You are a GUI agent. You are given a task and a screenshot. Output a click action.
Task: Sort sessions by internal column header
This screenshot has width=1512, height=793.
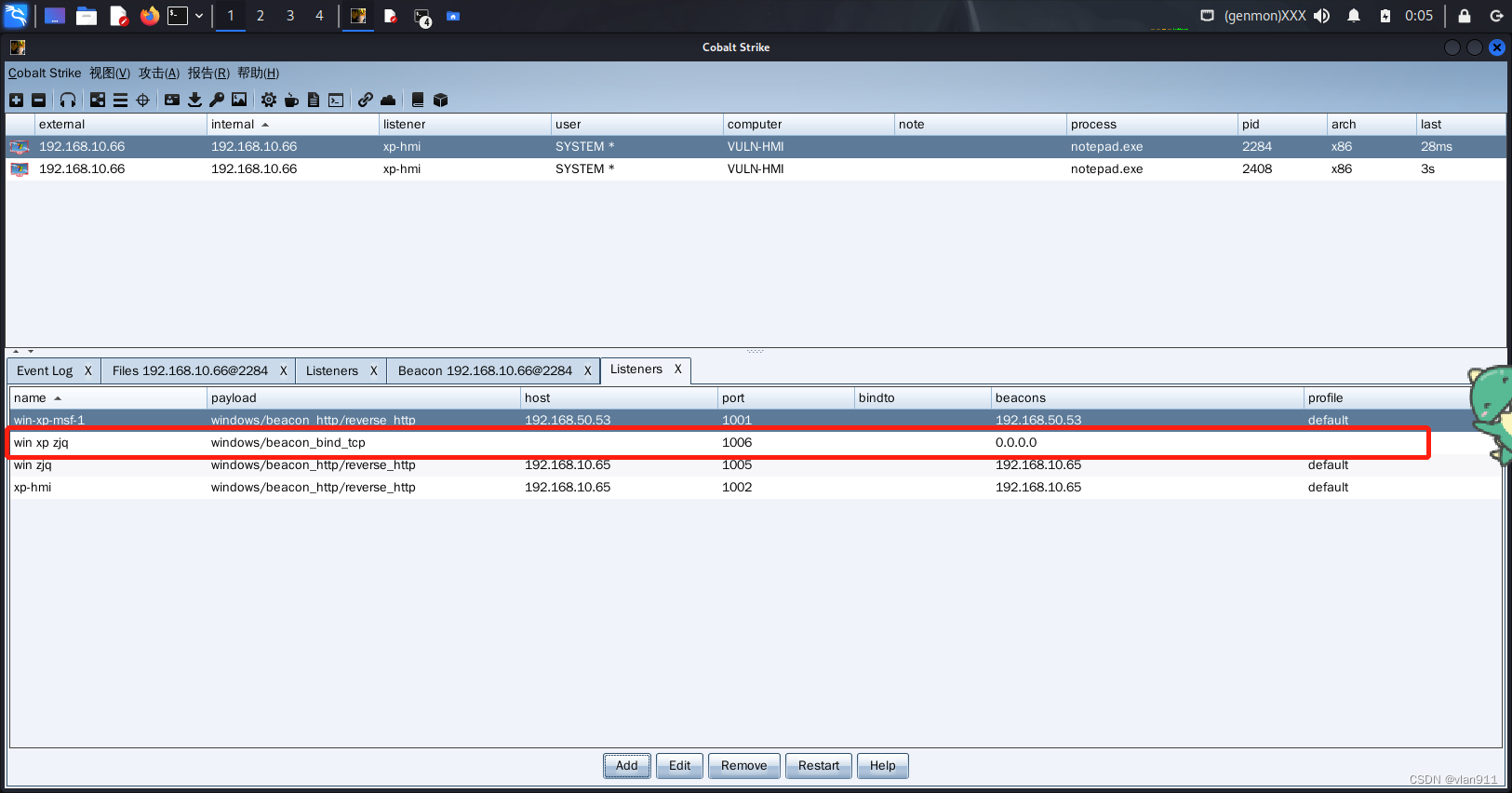(x=293, y=125)
